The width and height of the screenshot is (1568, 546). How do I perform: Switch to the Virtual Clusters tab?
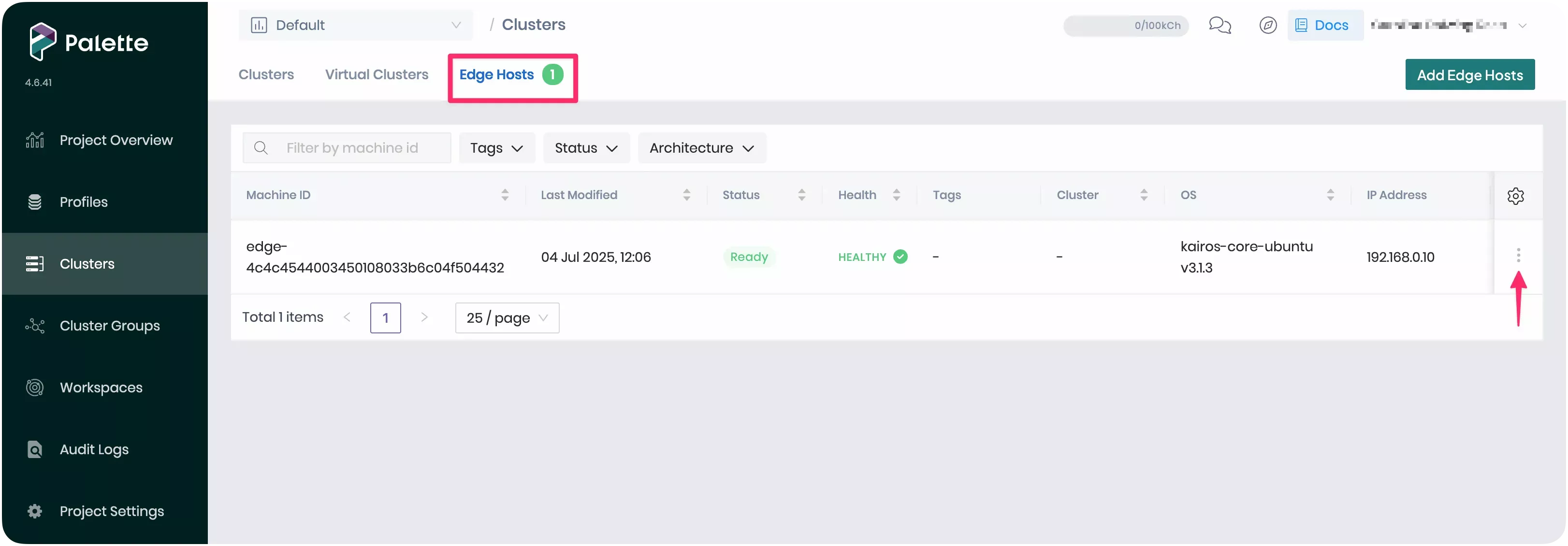[x=376, y=74]
